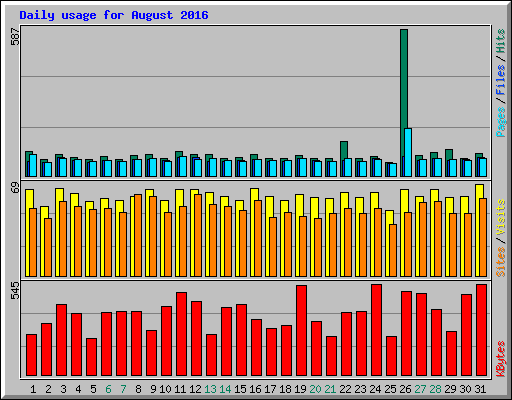Image resolution: width=512 pixels, height=400 pixels.
Task: Click the cyan pages bar for day 26
Action: (x=408, y=152)
